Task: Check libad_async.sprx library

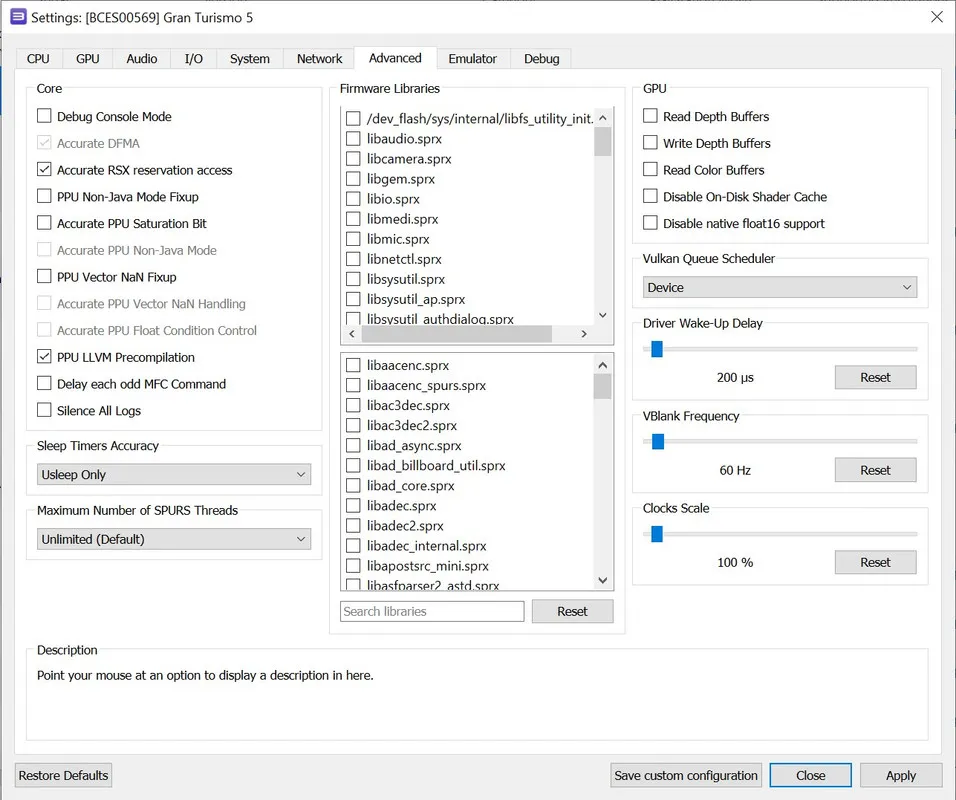Action: [x=353, y=446]
